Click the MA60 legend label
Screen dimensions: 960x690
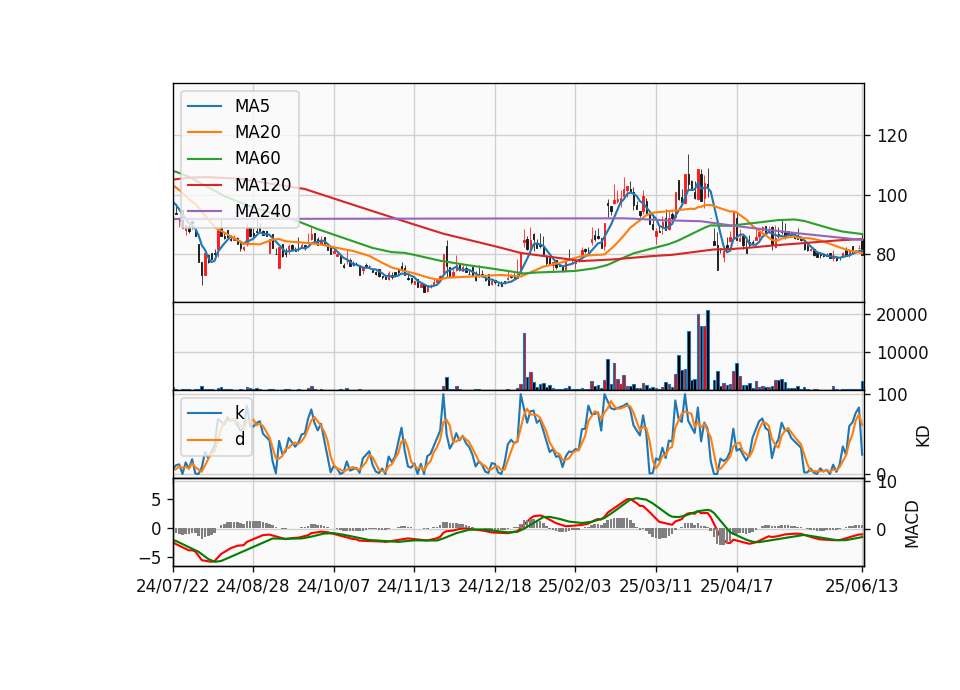(257, 159)
